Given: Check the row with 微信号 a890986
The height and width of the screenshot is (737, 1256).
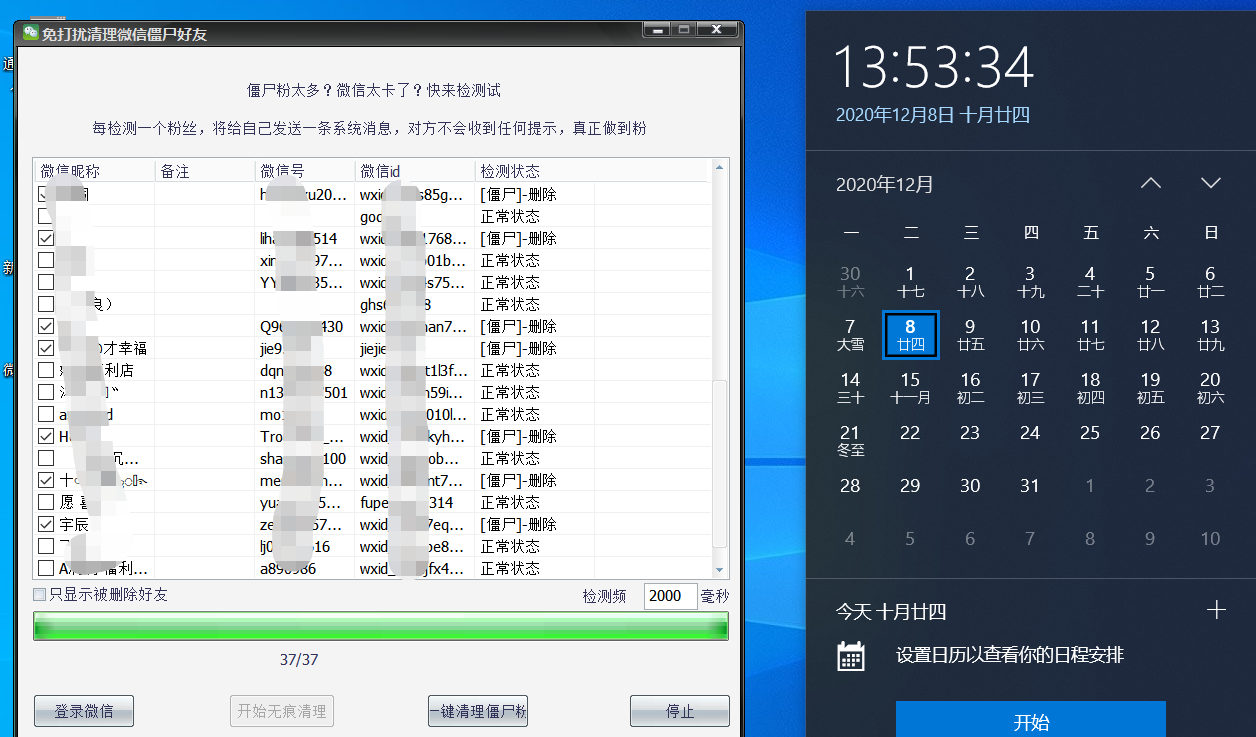Looking at the screenshot, I should 46,569.
